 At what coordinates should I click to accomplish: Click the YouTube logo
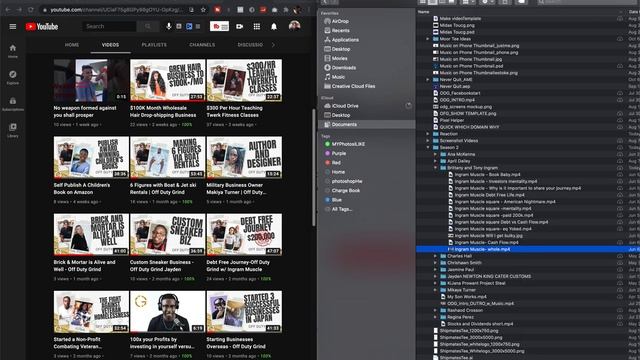42,27
